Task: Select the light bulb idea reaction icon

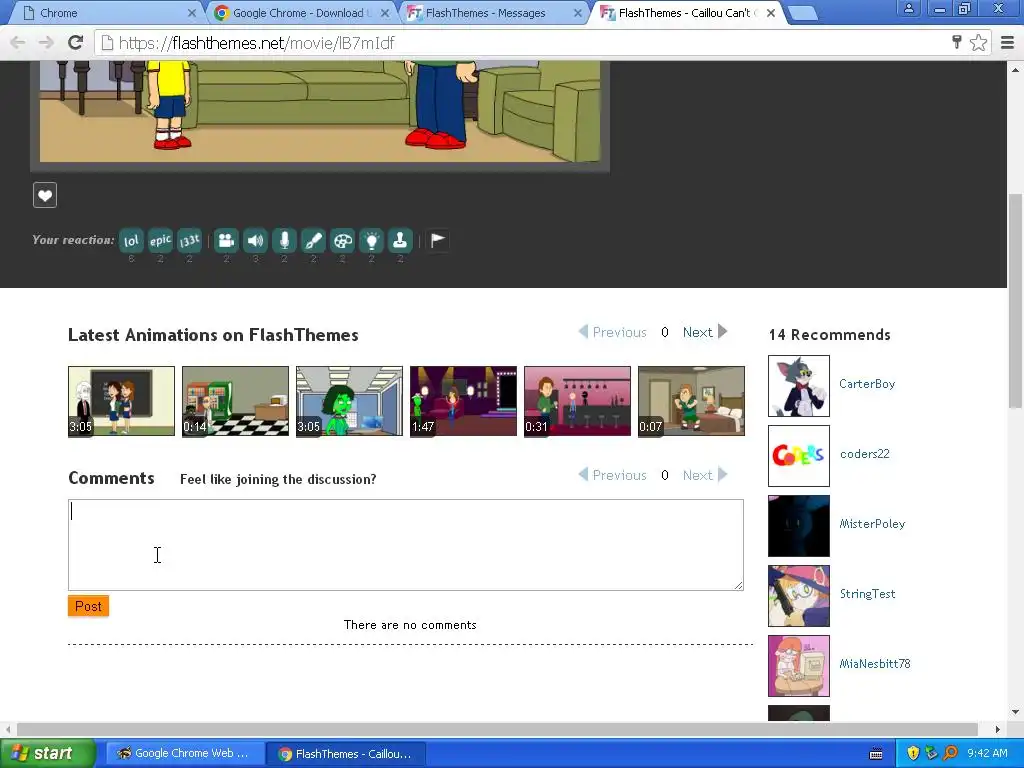Action: click(x=371, y=240)
